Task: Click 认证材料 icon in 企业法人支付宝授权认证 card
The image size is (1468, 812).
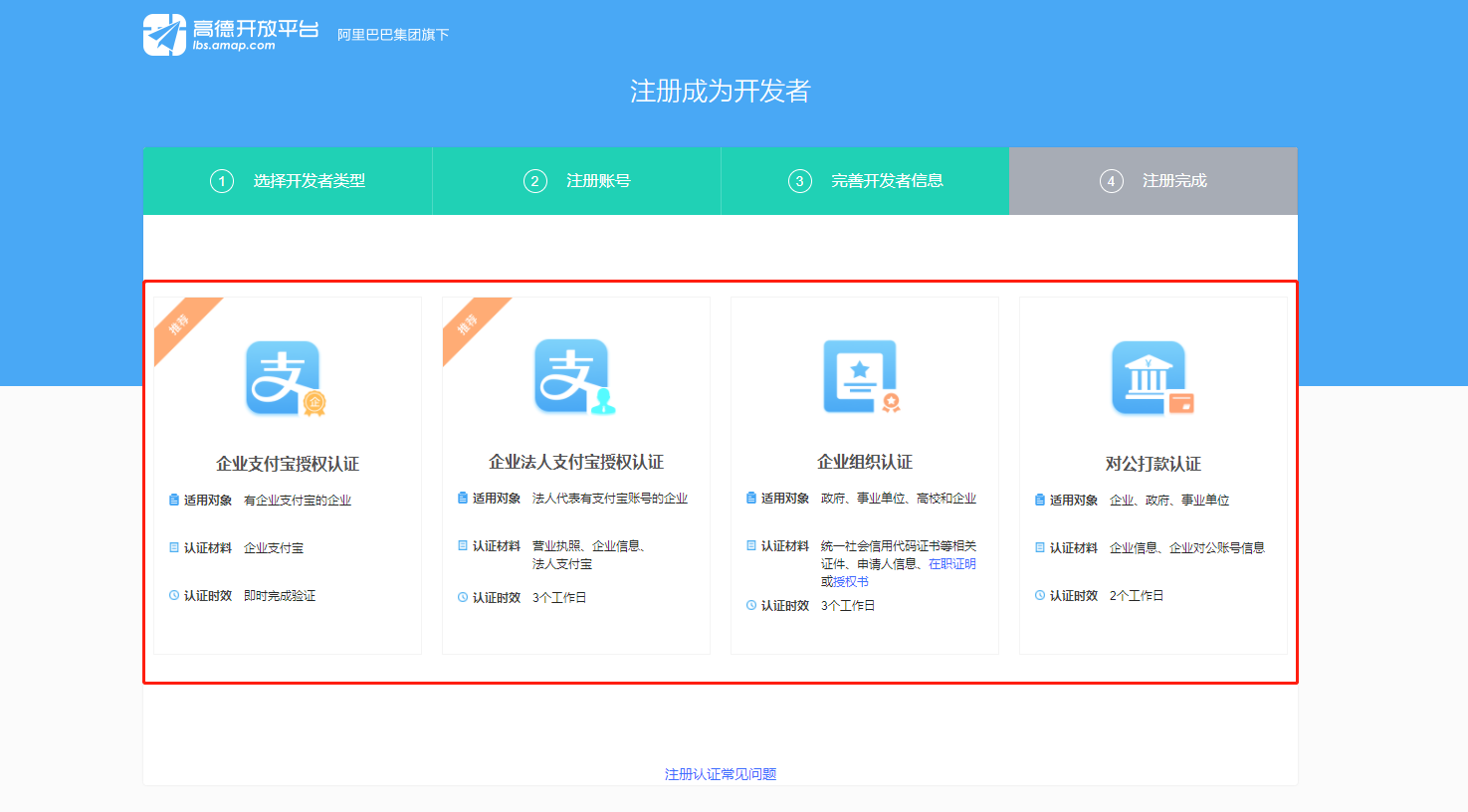Action: pos(463,545)
